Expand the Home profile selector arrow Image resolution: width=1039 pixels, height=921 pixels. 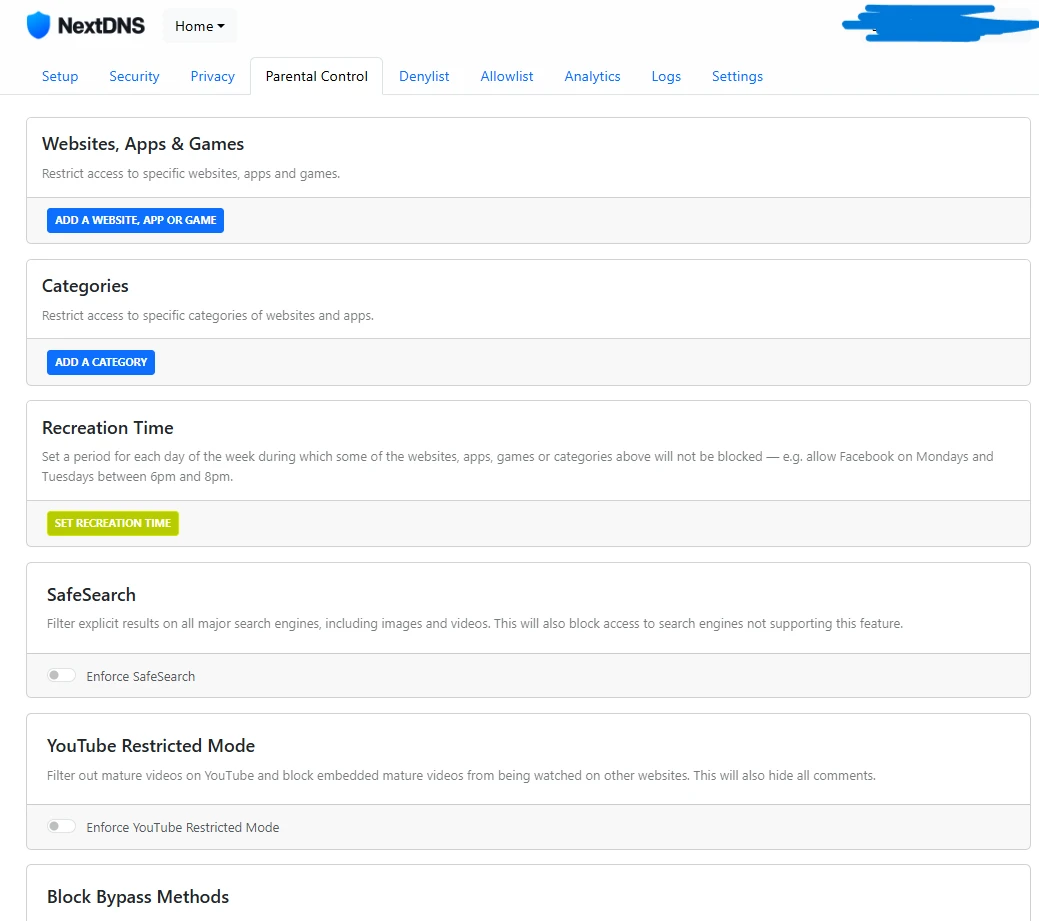coord(222,26)
